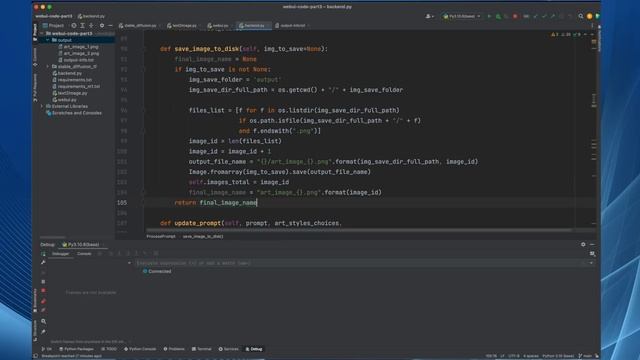
Task: Toggle Debug tool window button
Action: [x=254, y=349]
